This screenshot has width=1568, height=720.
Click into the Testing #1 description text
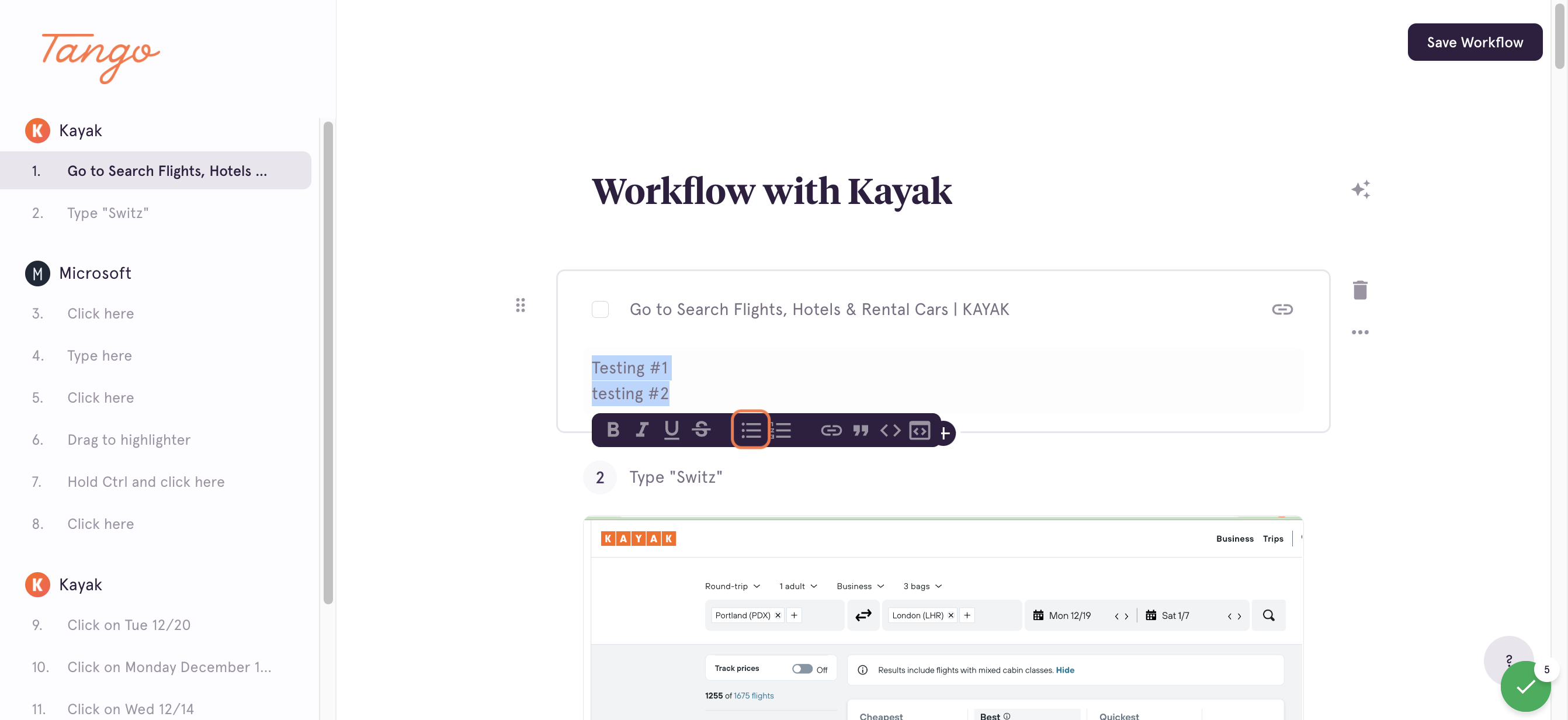pyautogui.click(x=630, y=368)
